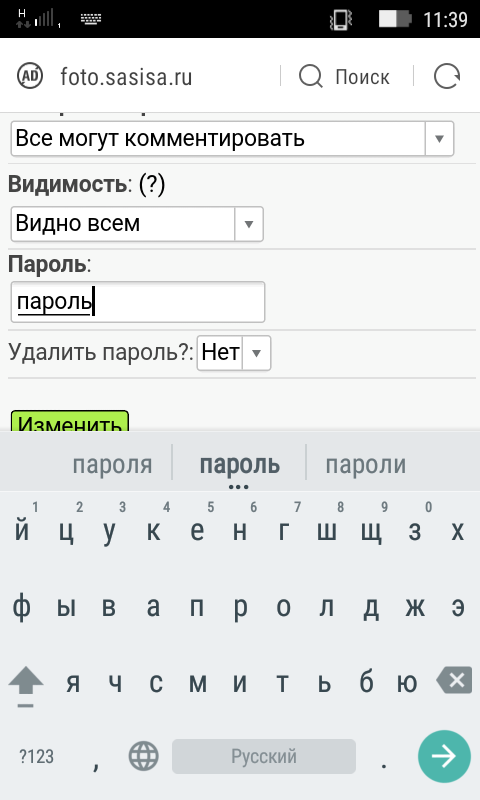480x800 pixels.
Task: Click the green 'Изменить' button
Action: 69,421
